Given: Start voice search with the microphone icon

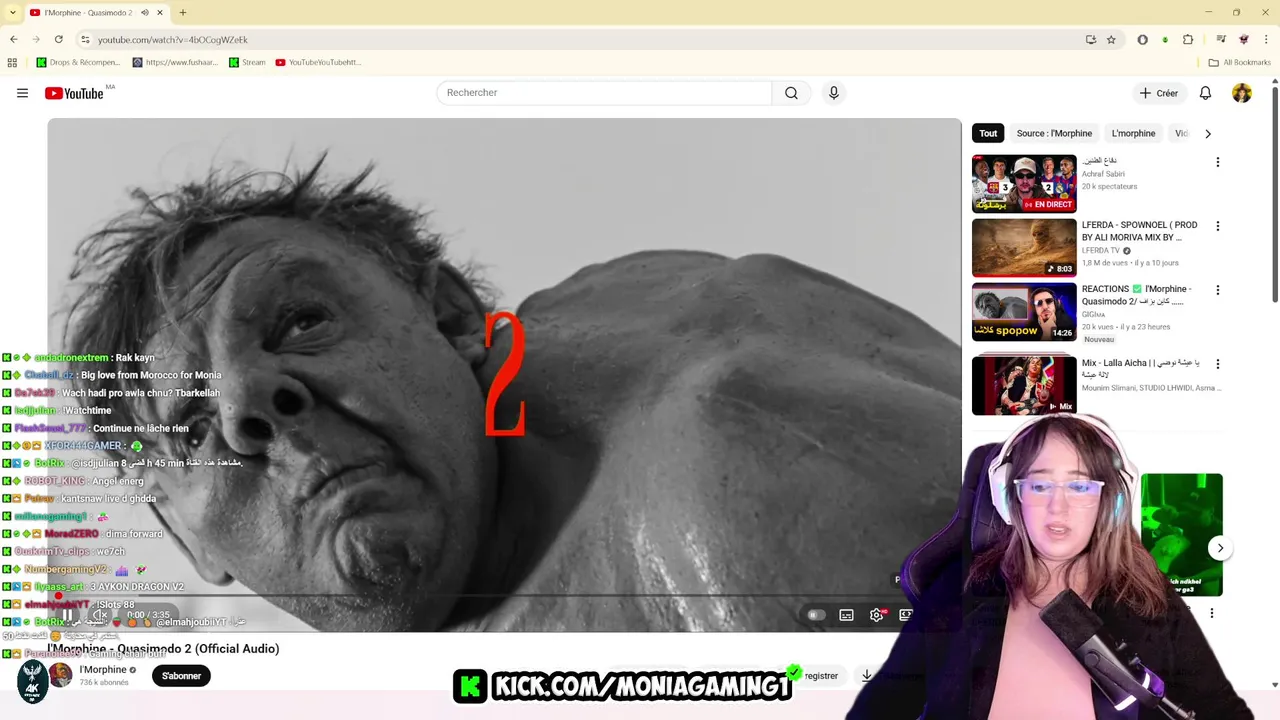Looking at the screenshot, I should click(x=834, y=93).
